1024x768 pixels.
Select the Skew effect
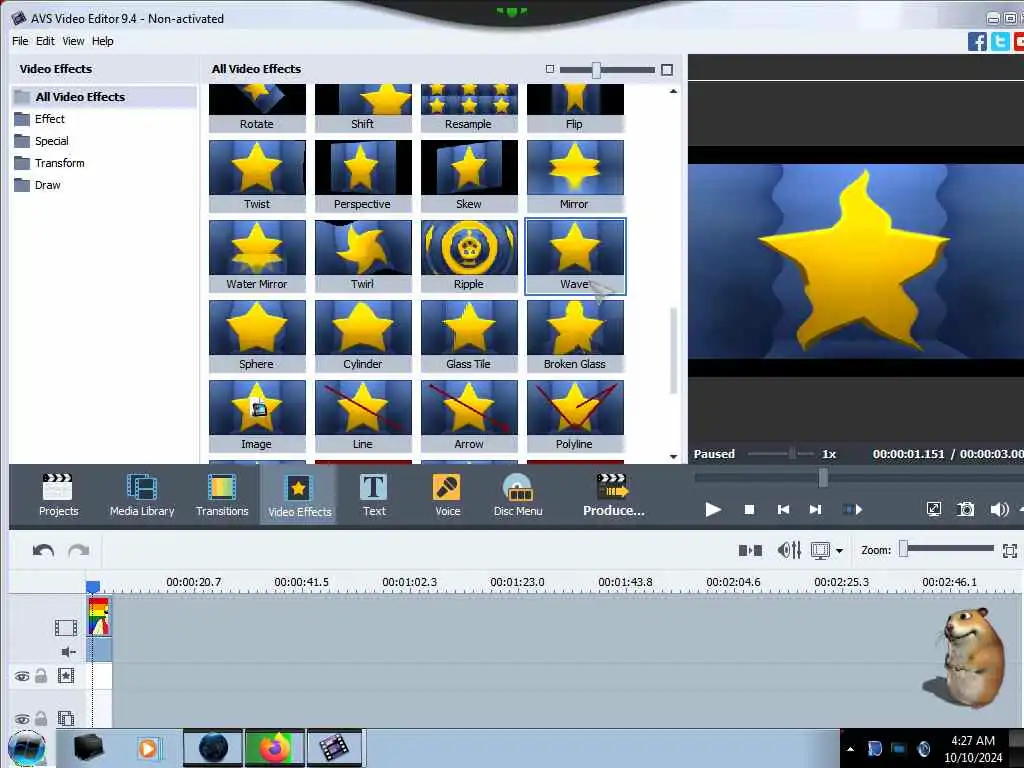point(469,176)
